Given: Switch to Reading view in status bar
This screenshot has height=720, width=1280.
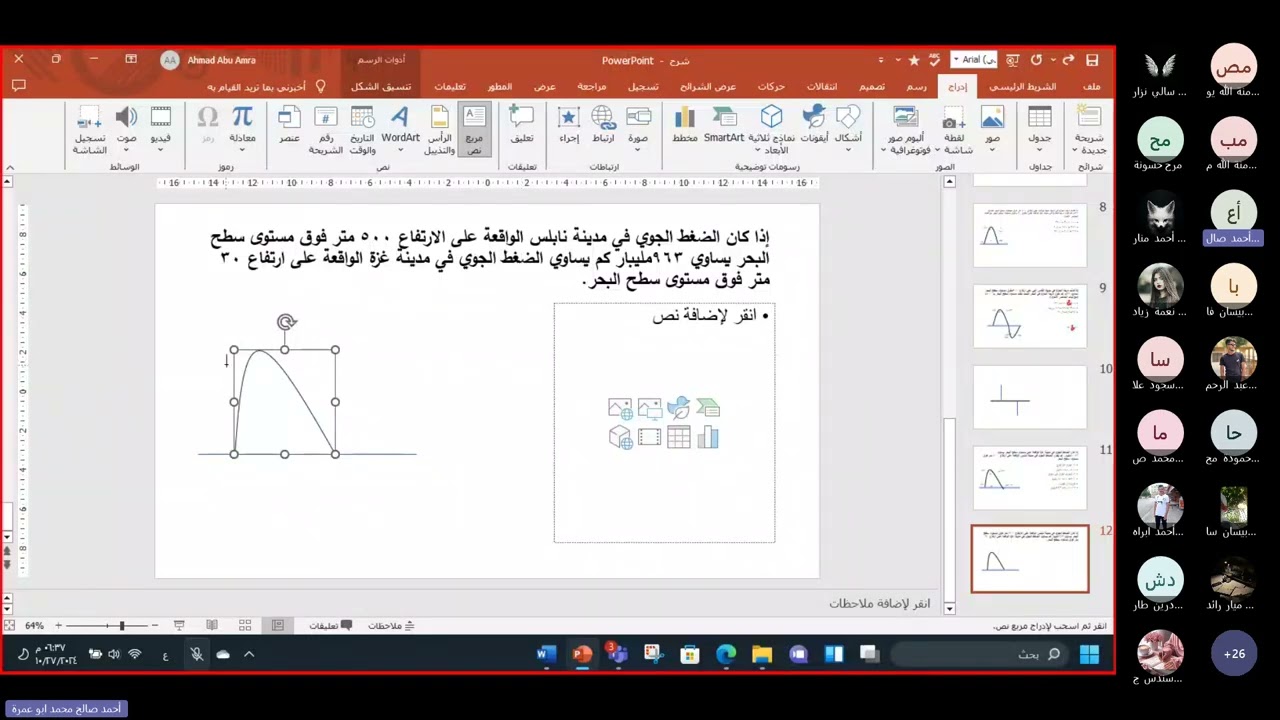Looking at the screenshot, I should [x=212, y=626].
